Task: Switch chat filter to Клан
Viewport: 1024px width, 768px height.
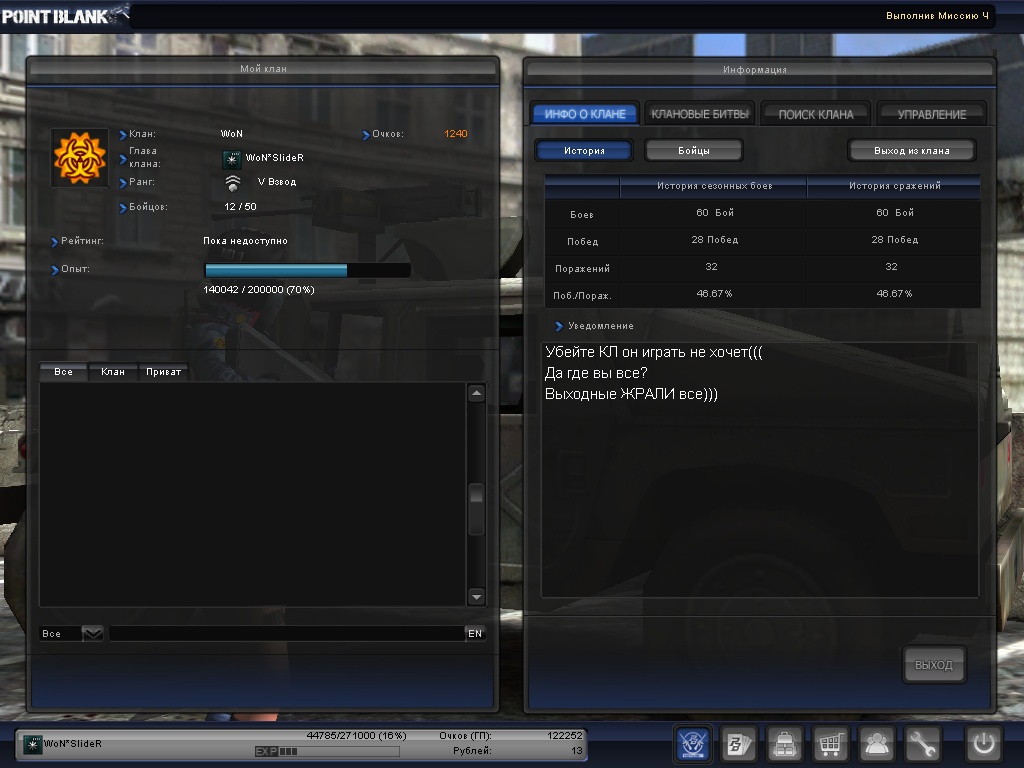Action: (113, 371)
